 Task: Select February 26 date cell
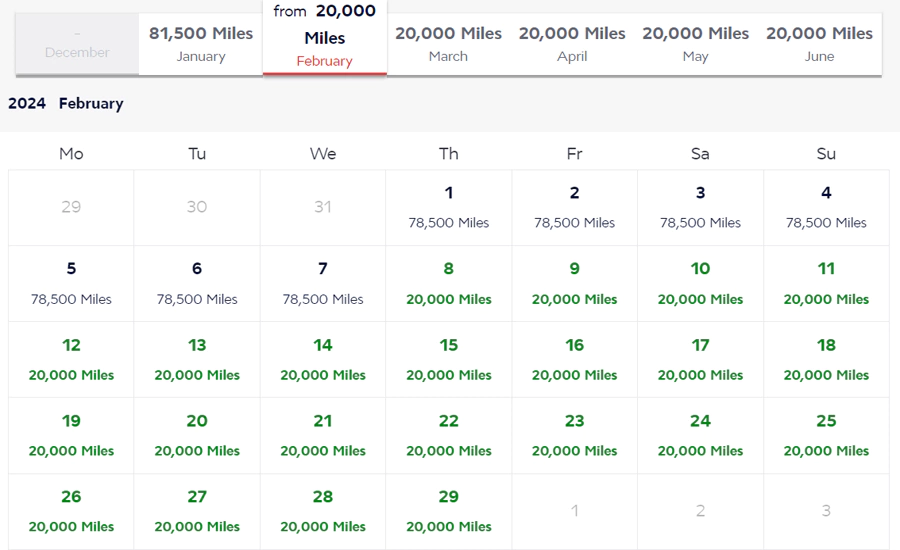[x=71, y=511]
